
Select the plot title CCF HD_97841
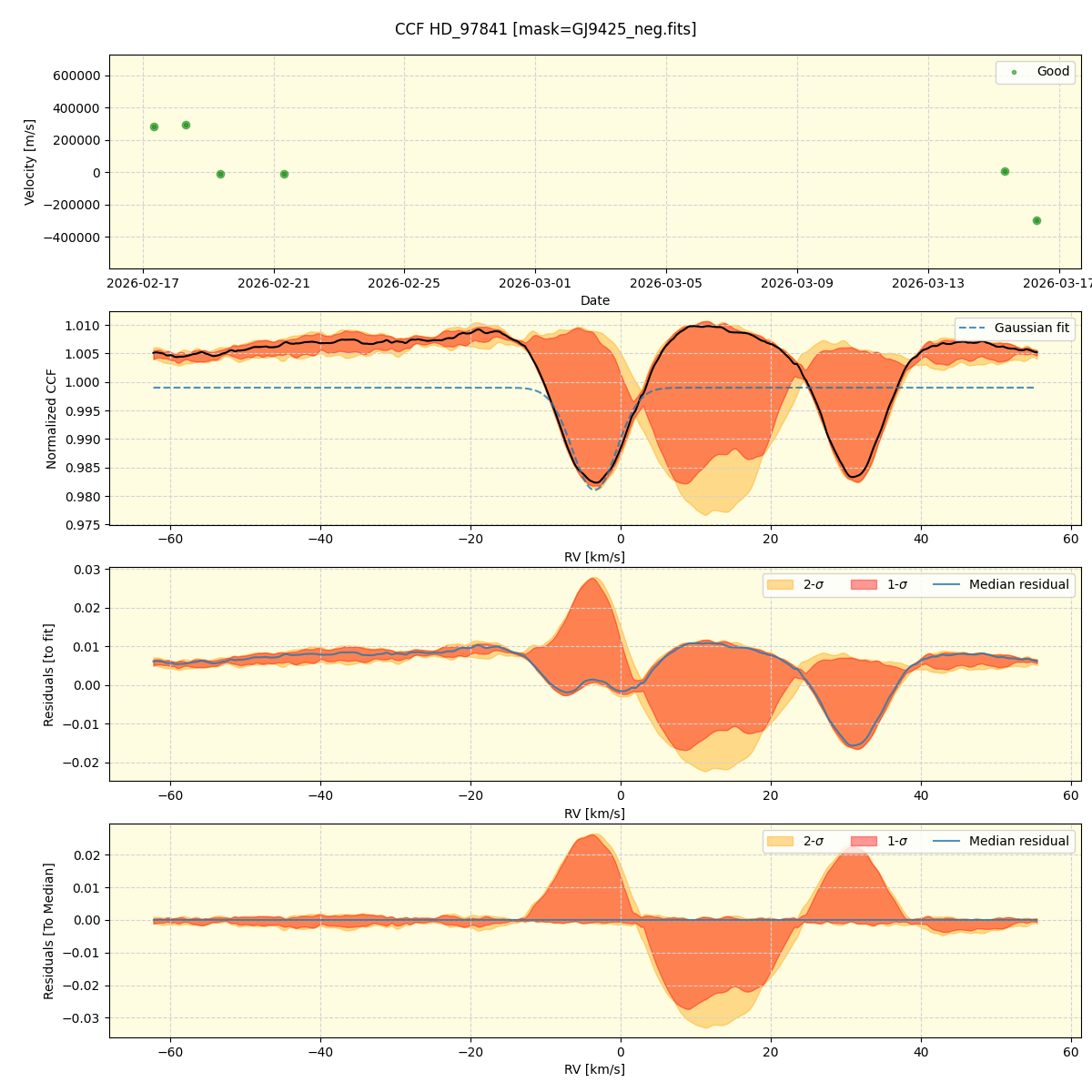tap(547, 29)
